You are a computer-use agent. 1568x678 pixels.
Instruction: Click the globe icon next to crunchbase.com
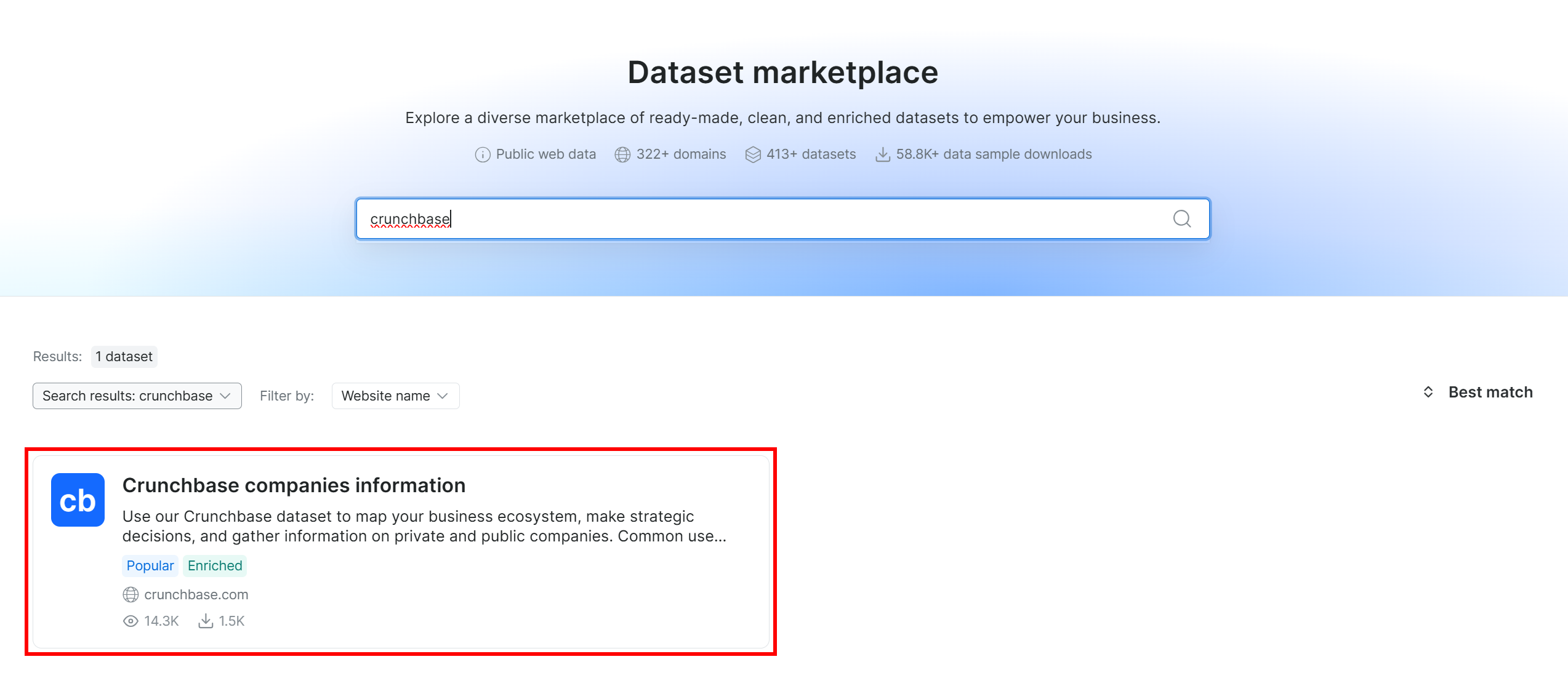pos(131,594)
